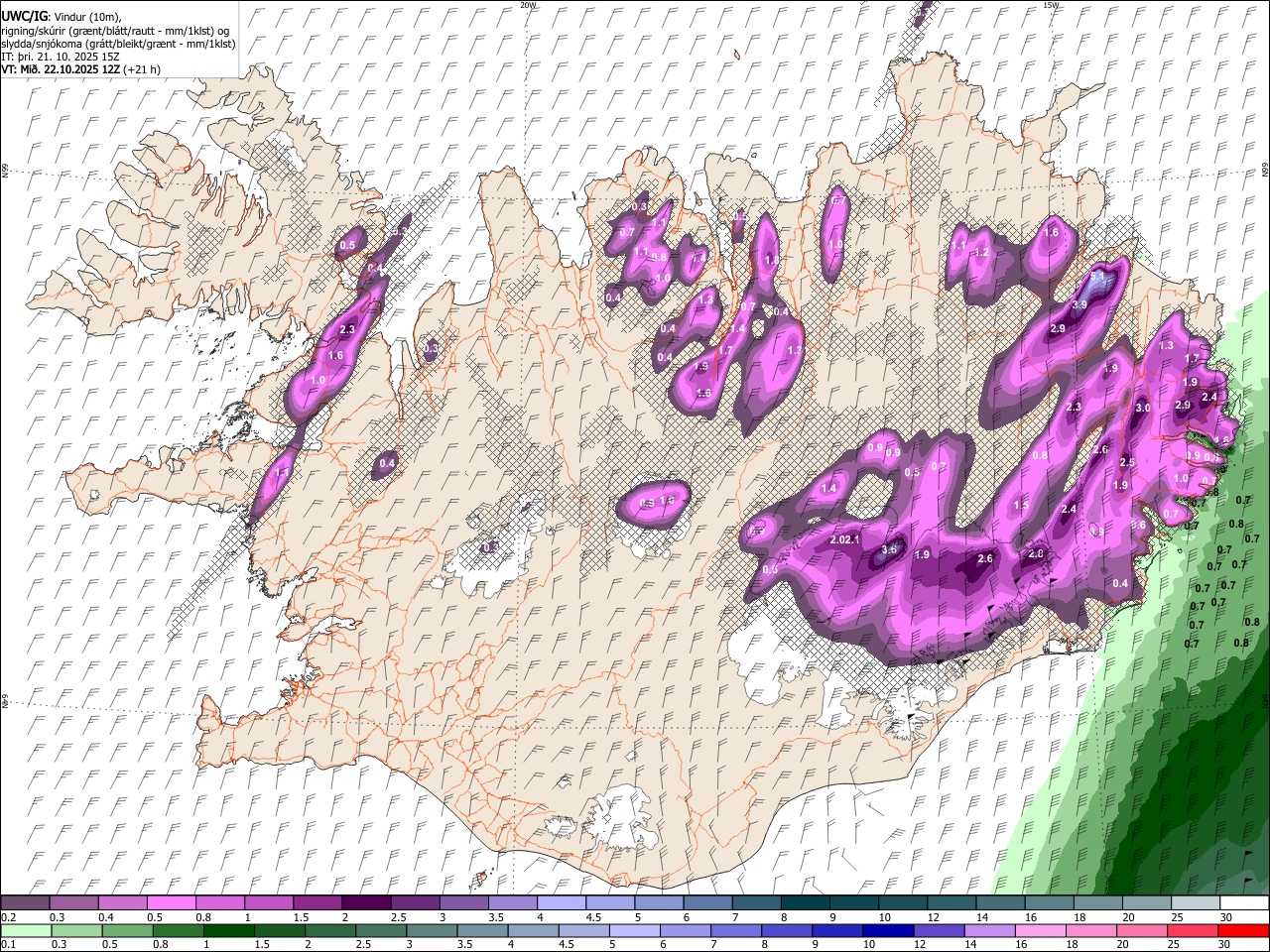Click the 'slydda/snjókoma' legend description line
The height and width of the screenshot is (952, 1270).
pyautogui.click(x=118, y=44)
